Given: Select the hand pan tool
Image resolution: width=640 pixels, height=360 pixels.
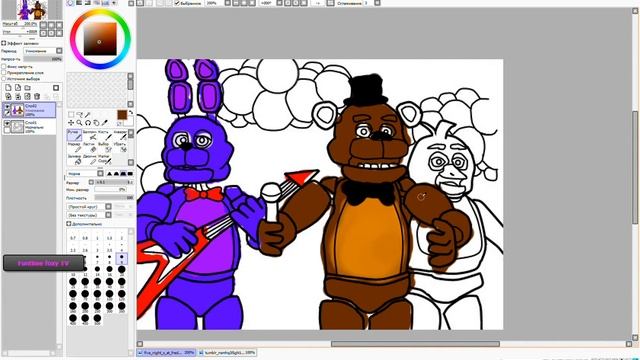Looking at the screenshot, I should pos(96,122).
